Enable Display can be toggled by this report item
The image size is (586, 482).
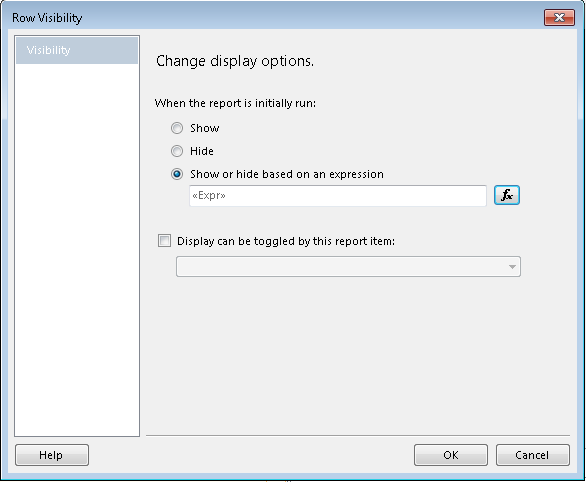(164, 241)
